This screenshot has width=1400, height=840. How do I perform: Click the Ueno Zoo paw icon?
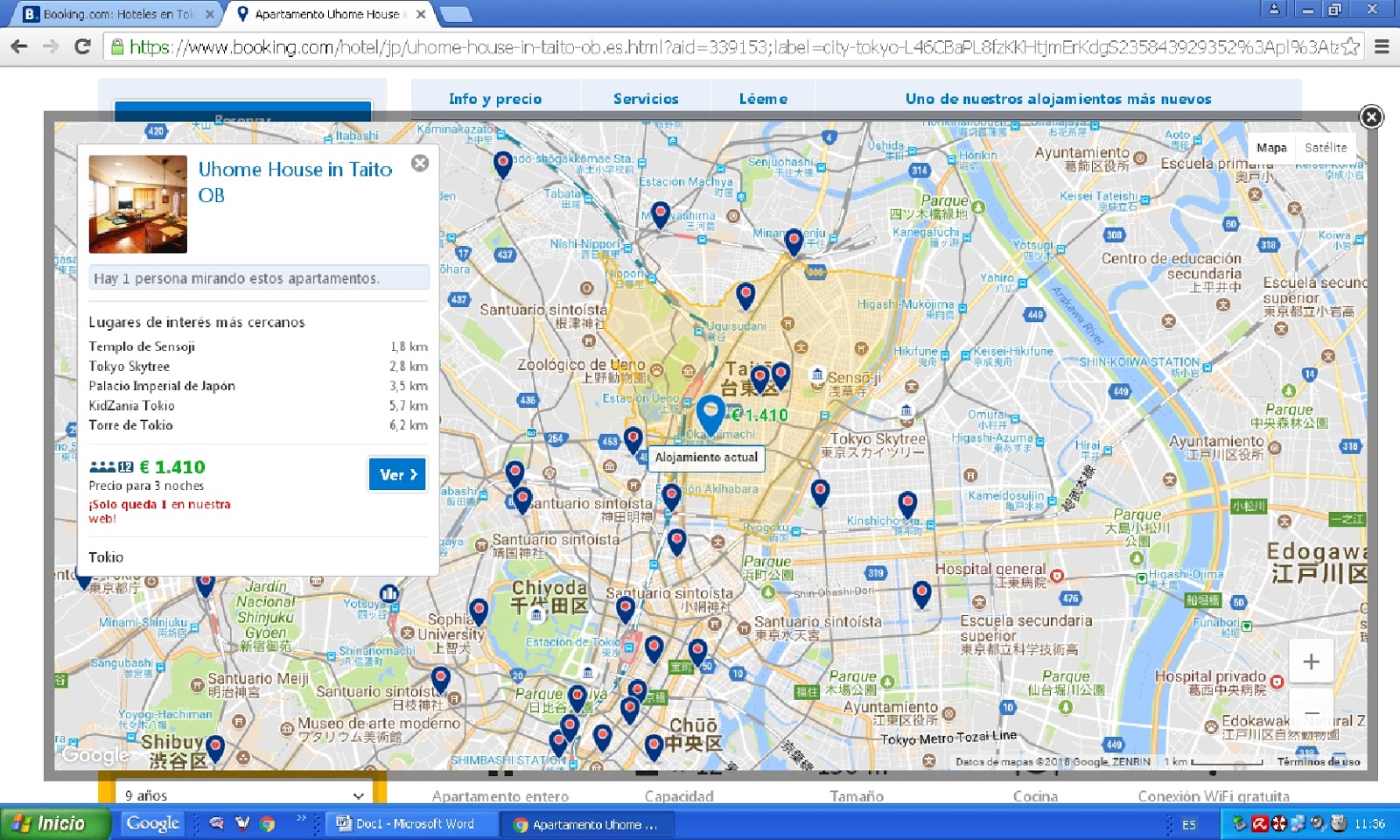(656, 371)
